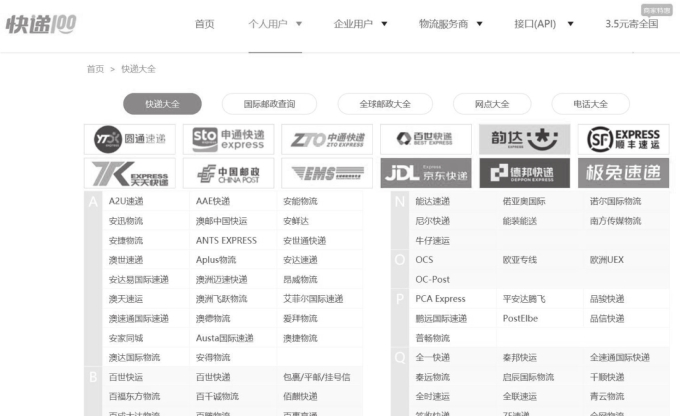This screenshot has width=680, height=416.
Task: Go to 首页 in the top navigation
Action: [x=205, y=24]
